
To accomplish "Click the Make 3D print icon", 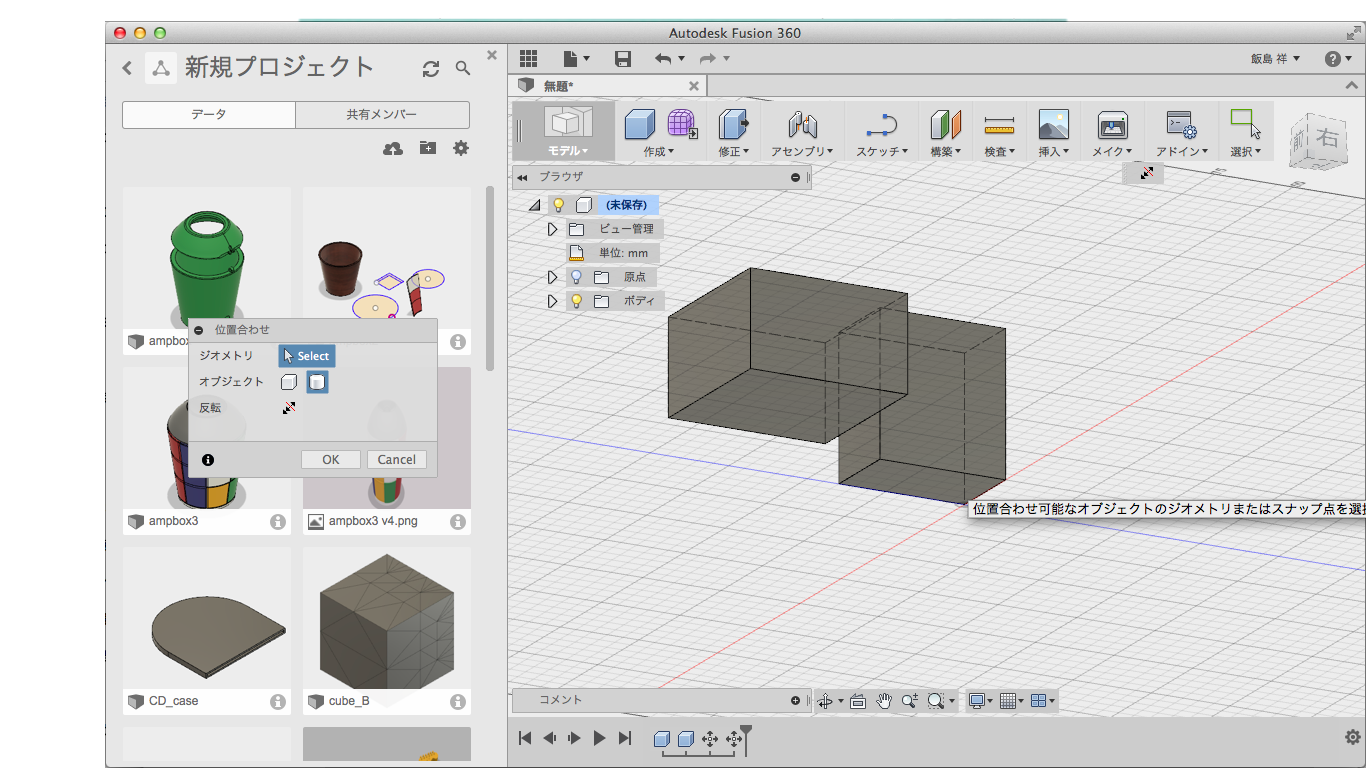I will [x=1112, y=125].
